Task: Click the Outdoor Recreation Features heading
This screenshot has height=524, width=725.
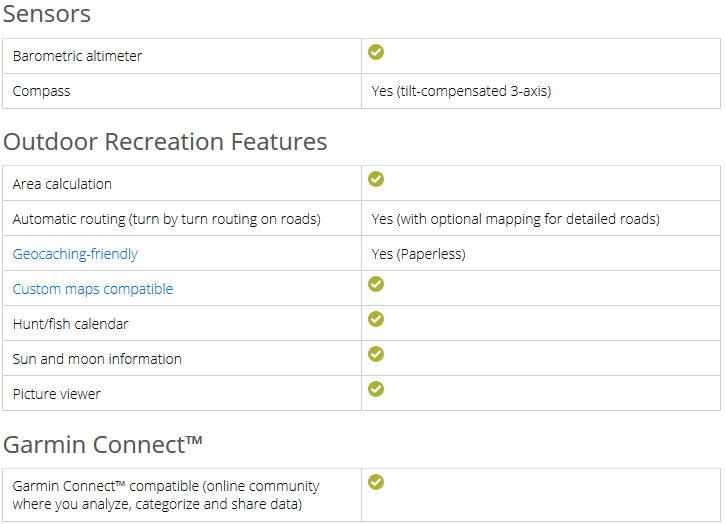Action: (x=165, y=141)
